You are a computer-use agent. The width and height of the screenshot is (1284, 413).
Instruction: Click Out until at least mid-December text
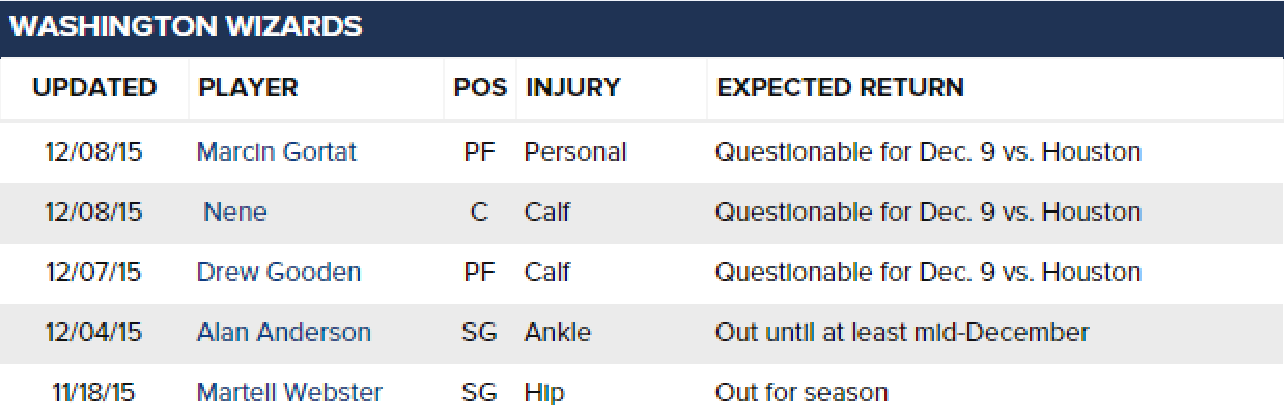902,332
